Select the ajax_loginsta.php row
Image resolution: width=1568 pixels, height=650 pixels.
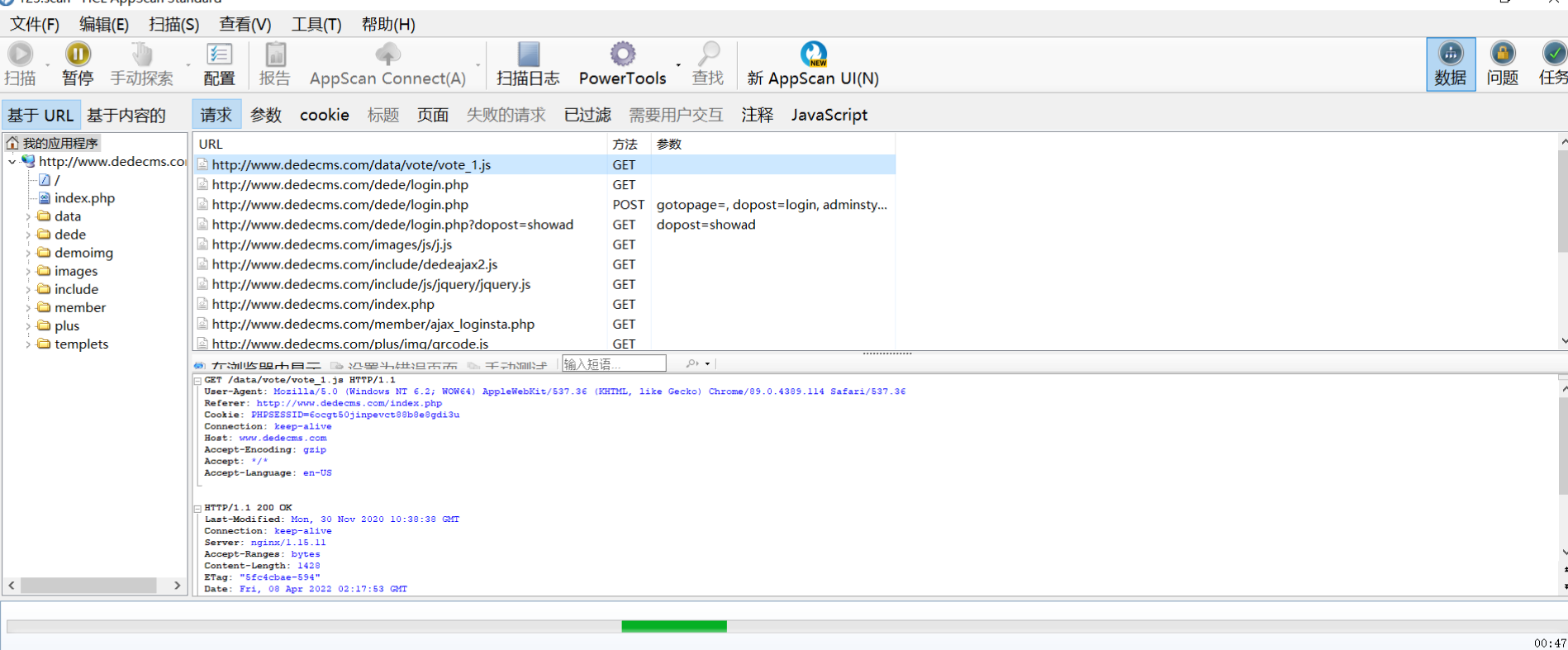[x=544, y=324]
